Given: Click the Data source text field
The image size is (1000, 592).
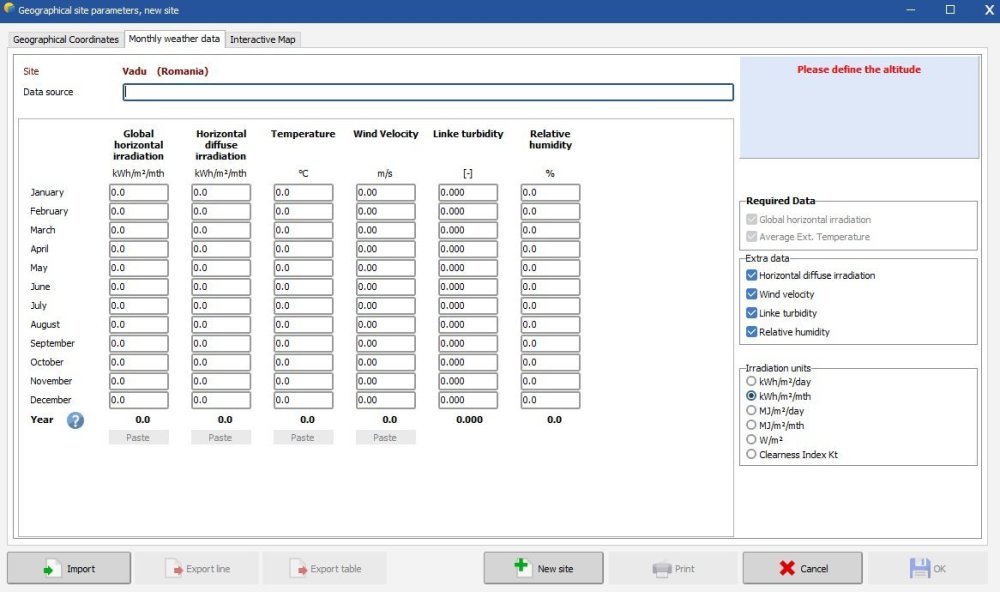Looking at the screenshot, I should 428,92.
